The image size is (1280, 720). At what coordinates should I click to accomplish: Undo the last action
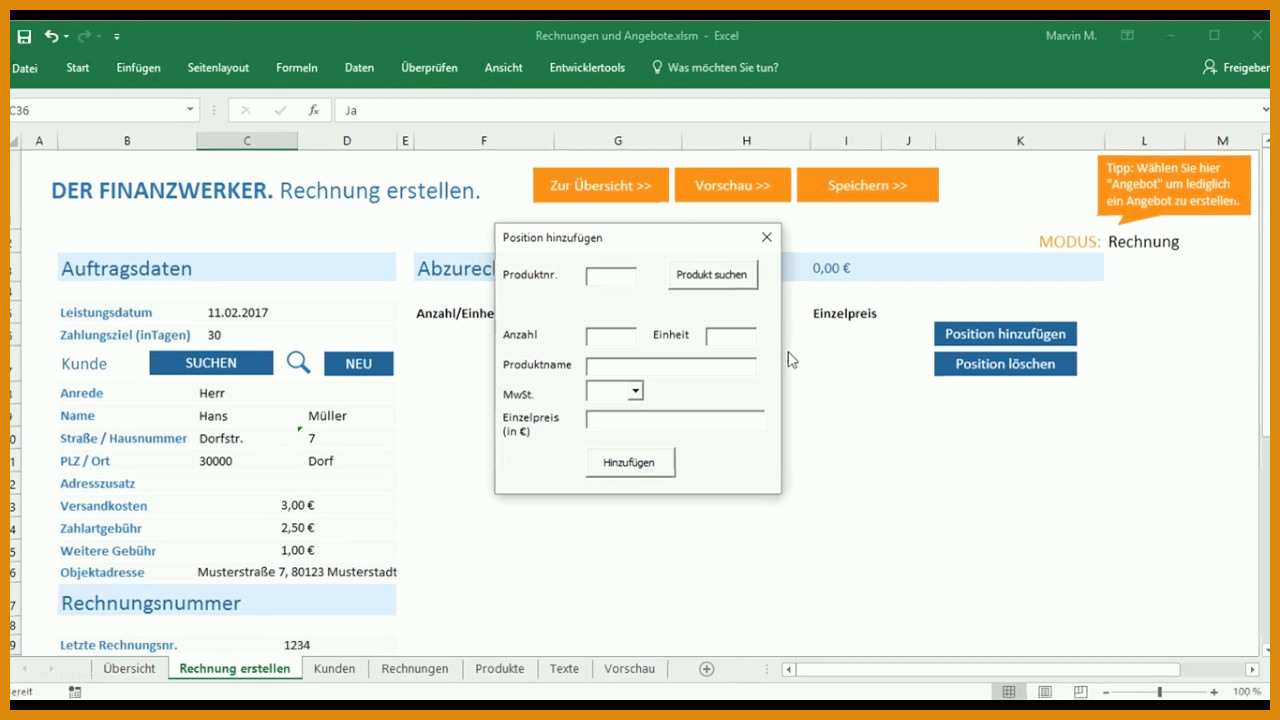(x=51, y=36)
